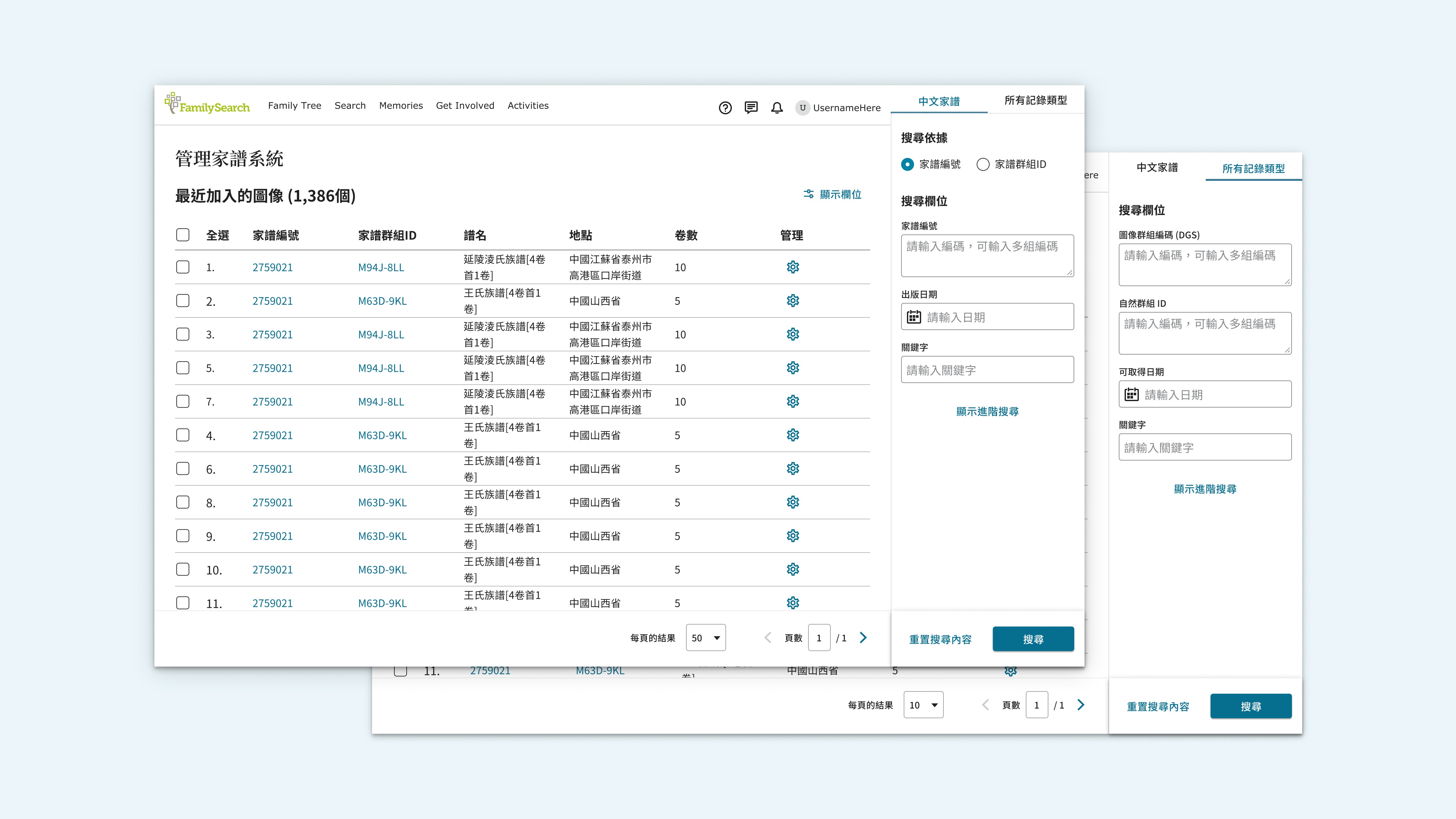1456x819 pixels.
Task: Open the manage gear for row 4
Action: (x=793, y=435)
